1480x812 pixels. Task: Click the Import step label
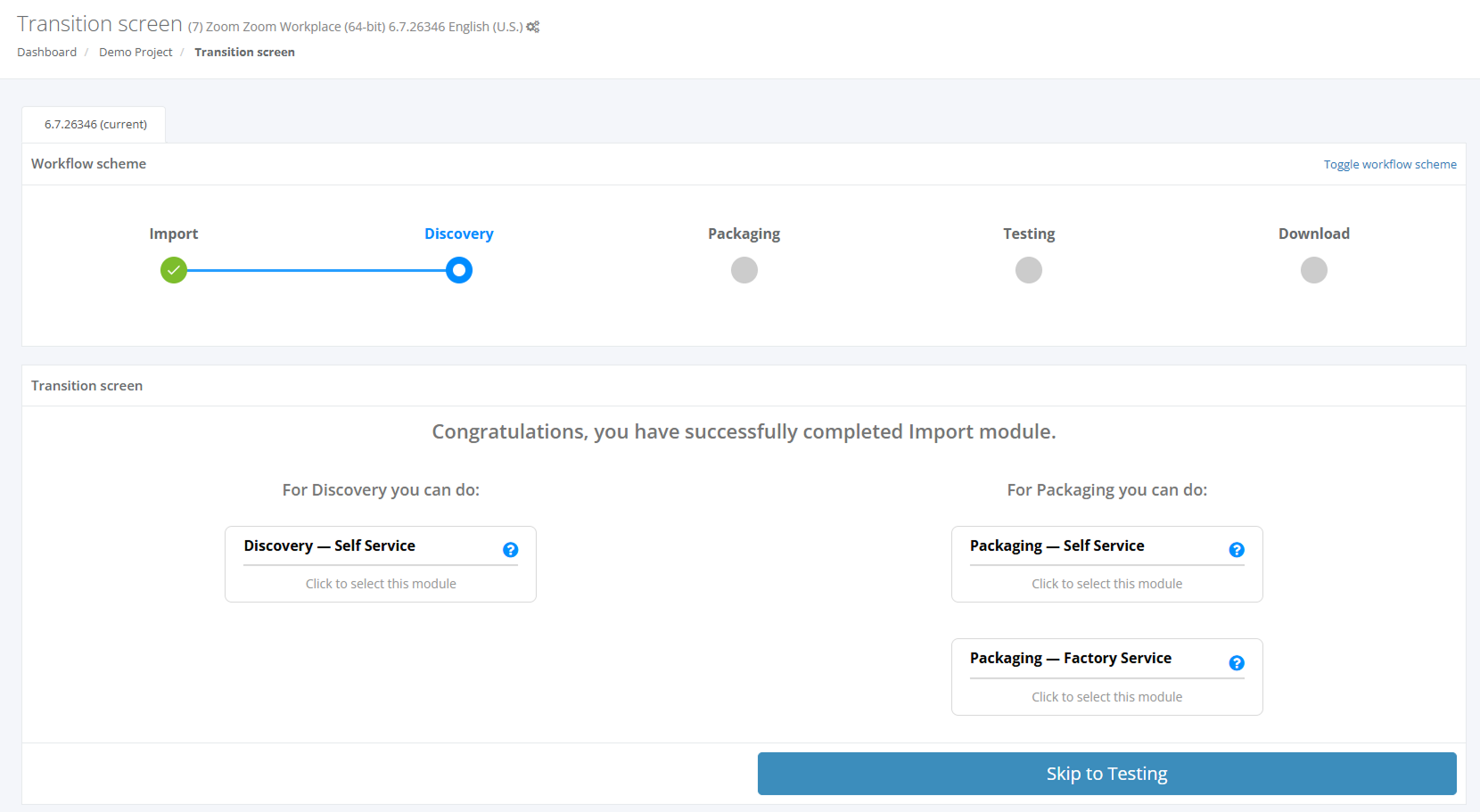(x=174, y=234)
